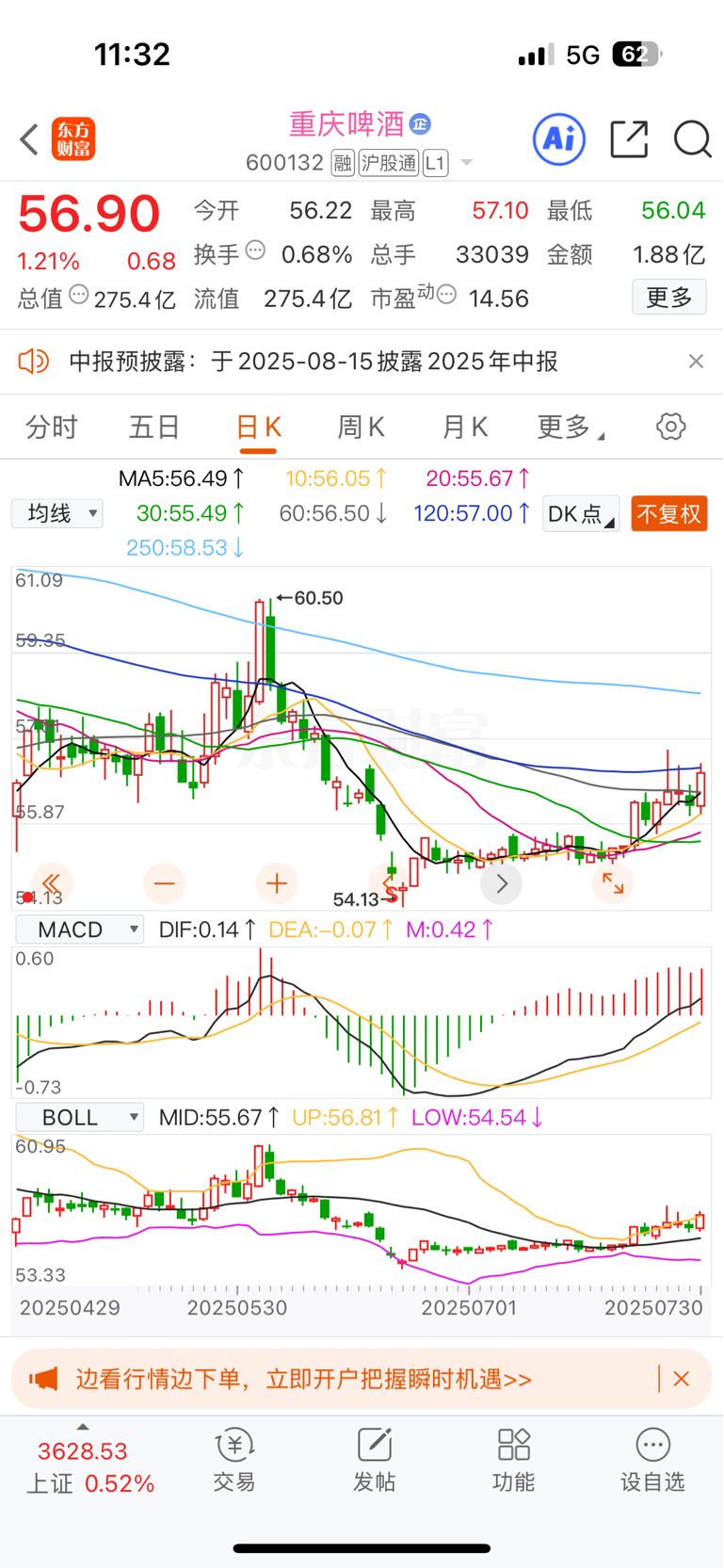This screenshot has height=1568, width=724.
Task: Click the 更多 quote details button
Action: (669, 299)
